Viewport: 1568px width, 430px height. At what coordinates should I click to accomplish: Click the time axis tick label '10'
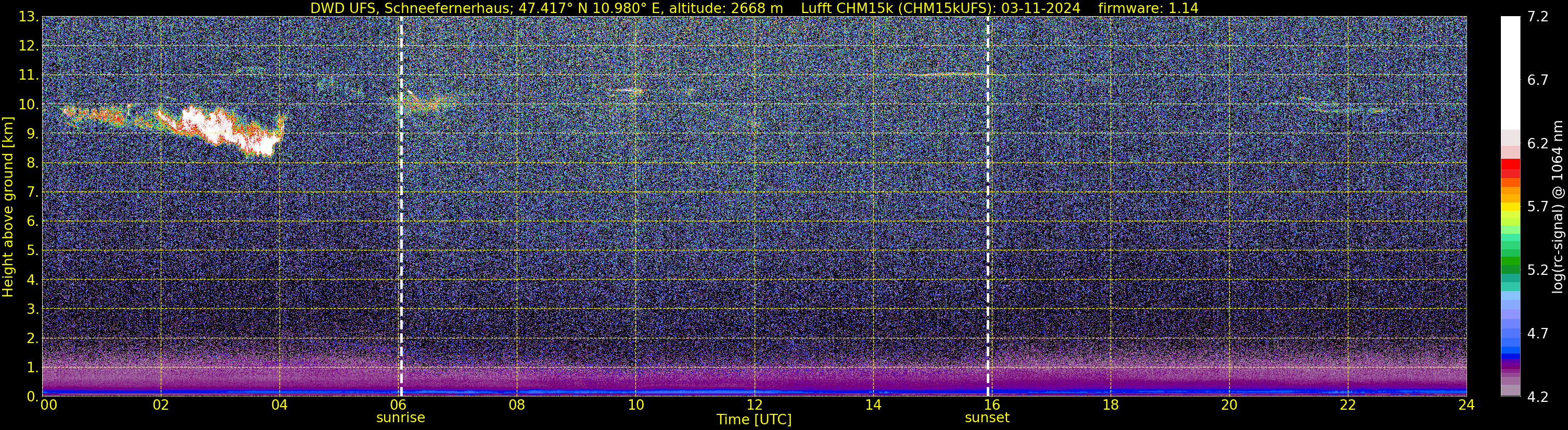(x=635, y=406)
